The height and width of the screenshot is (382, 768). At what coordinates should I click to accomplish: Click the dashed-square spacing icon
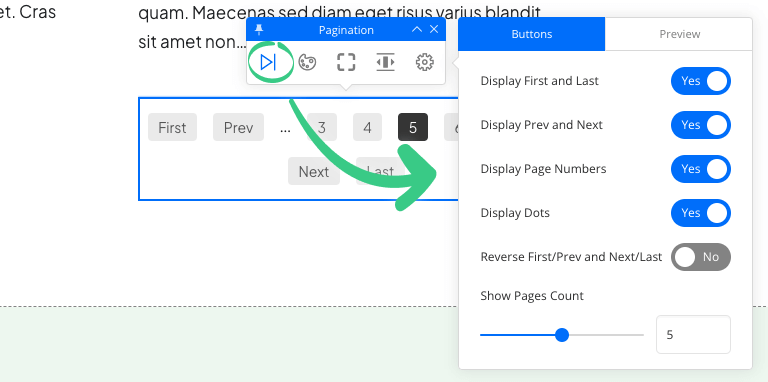(x=346, y=62)
